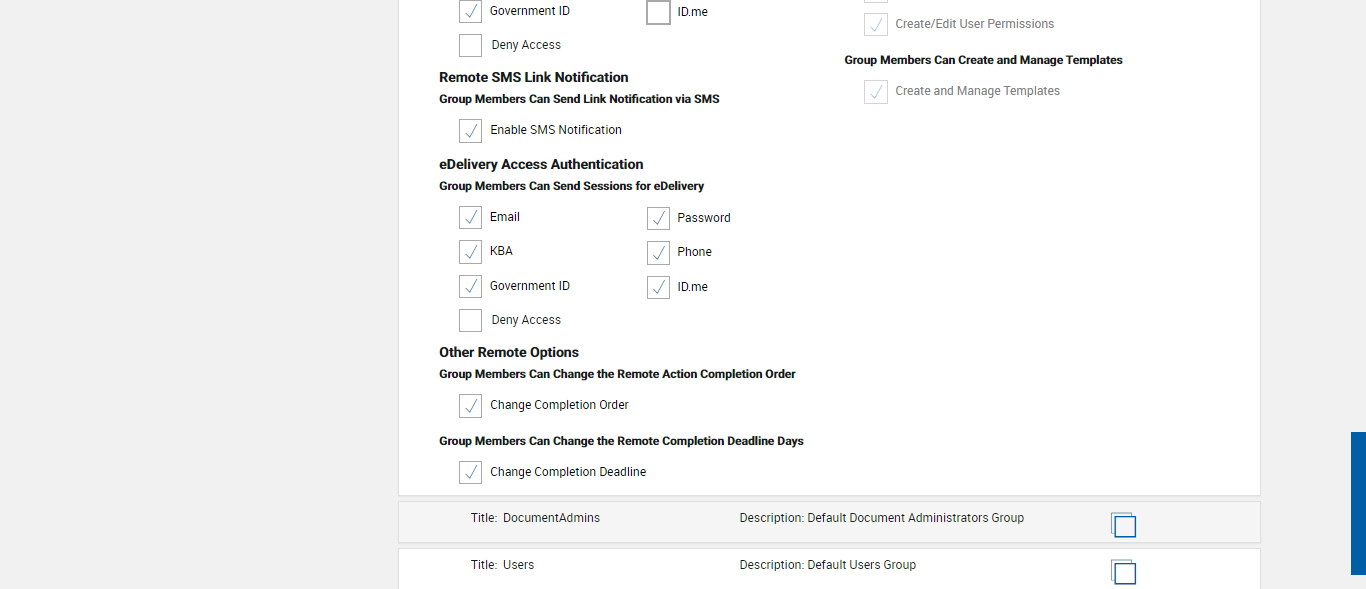Click the blue vertical bar at window edge
This screenshot has height=589, width=1366.
coord(1358,503)
